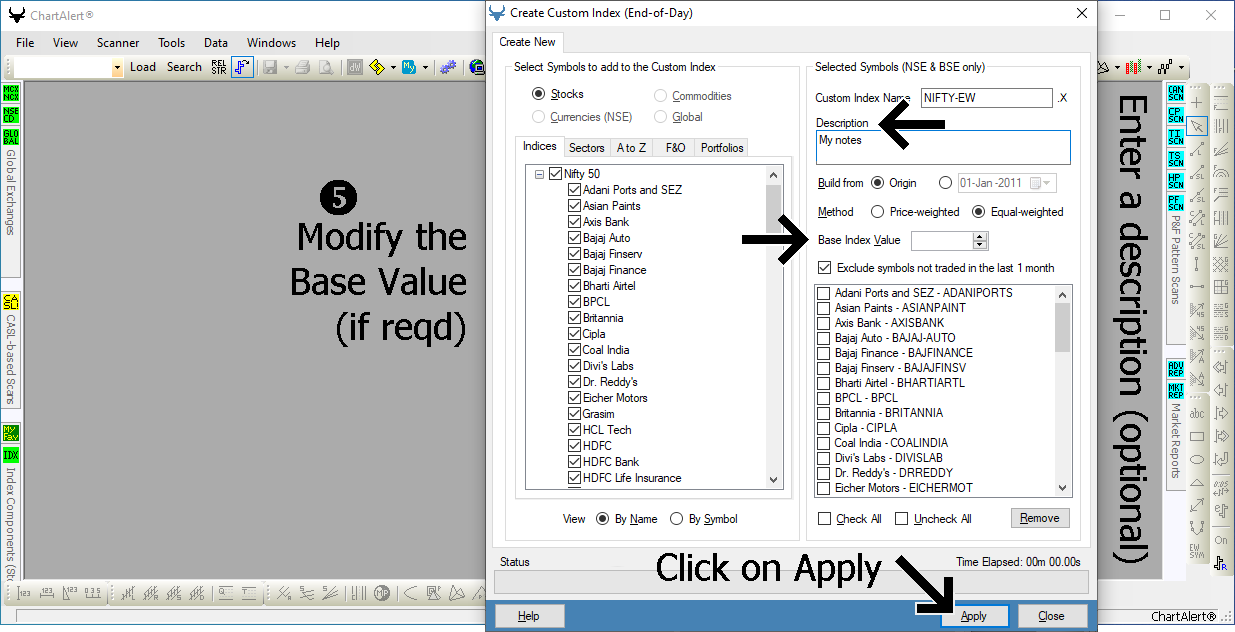Choose Price-weighted method
This screenshot has height=632, width=1235.
pos(878,212)
